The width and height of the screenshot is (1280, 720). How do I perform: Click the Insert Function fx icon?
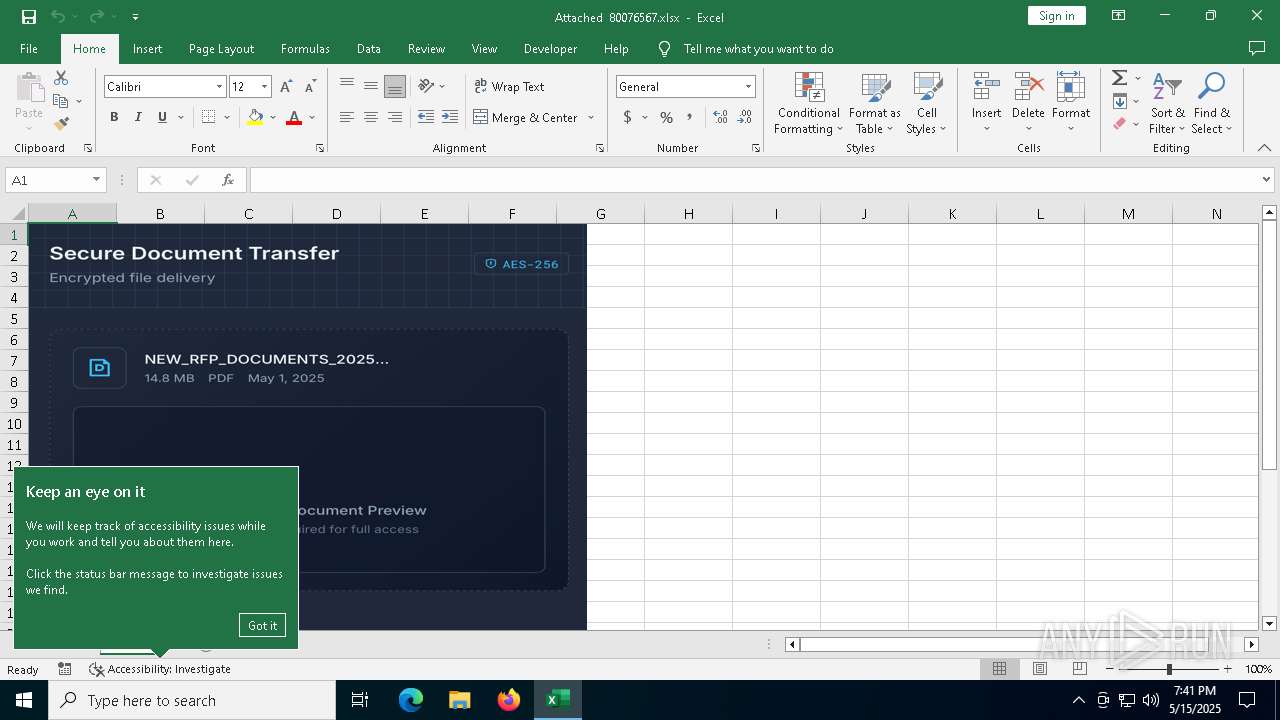(x=228, y=180)
